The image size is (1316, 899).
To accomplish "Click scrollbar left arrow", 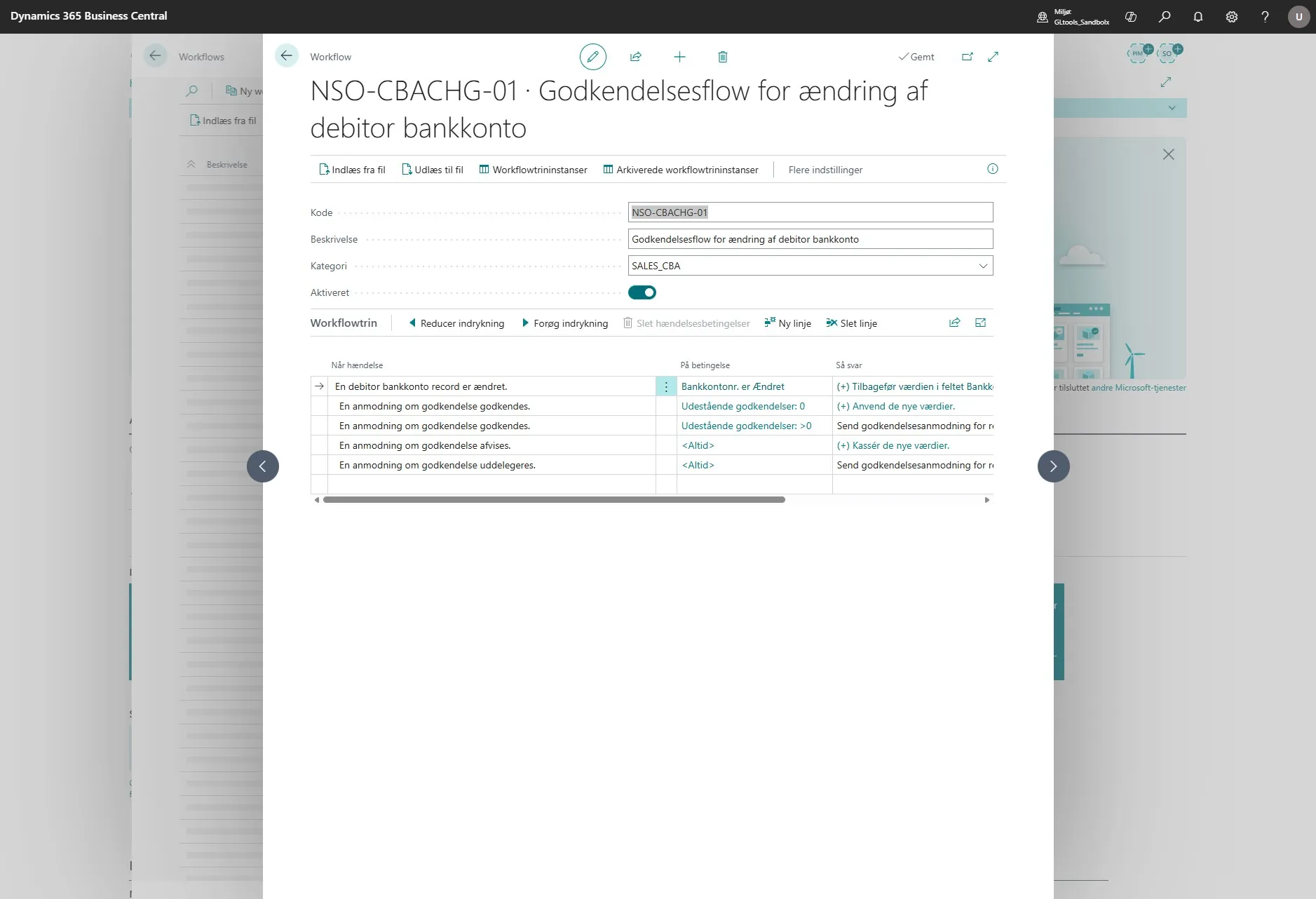I will click(317, 500).
